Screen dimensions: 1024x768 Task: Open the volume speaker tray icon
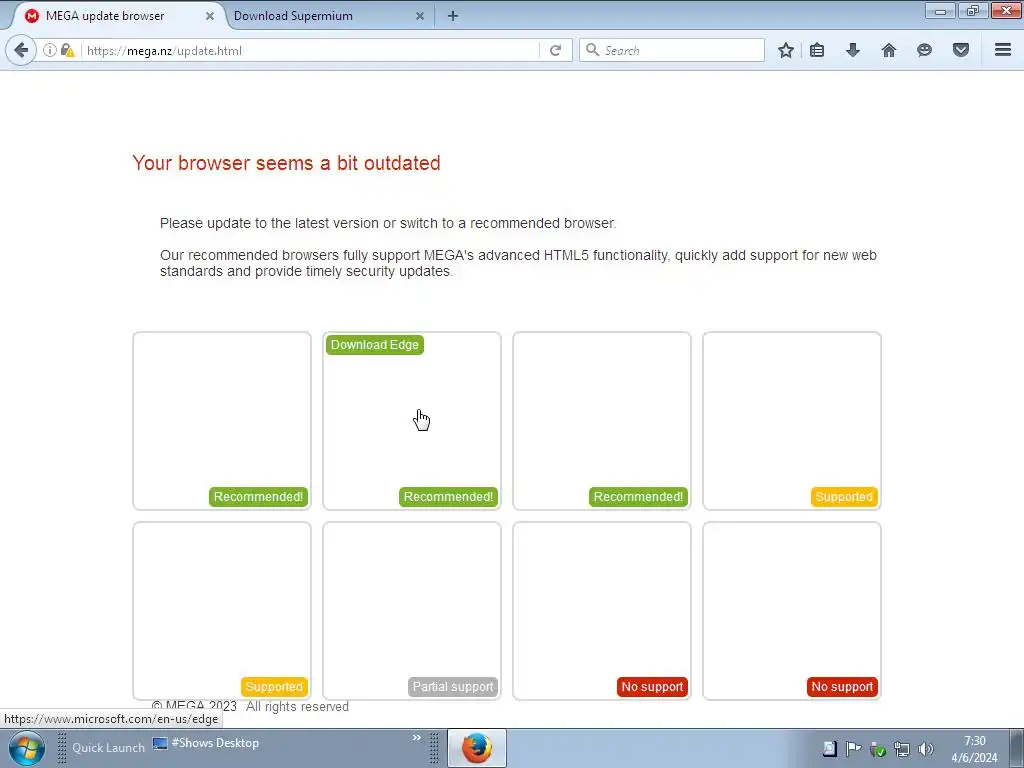coord(925,748)
